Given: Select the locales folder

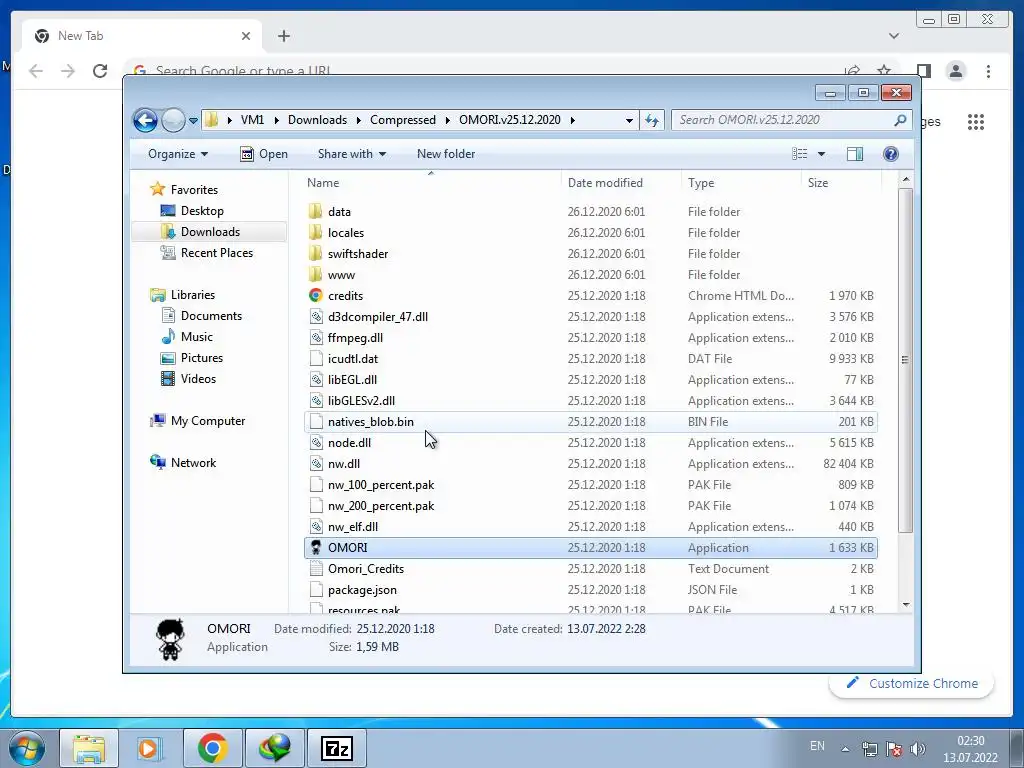Looking at the screenshot, I should tap(591, 232).
